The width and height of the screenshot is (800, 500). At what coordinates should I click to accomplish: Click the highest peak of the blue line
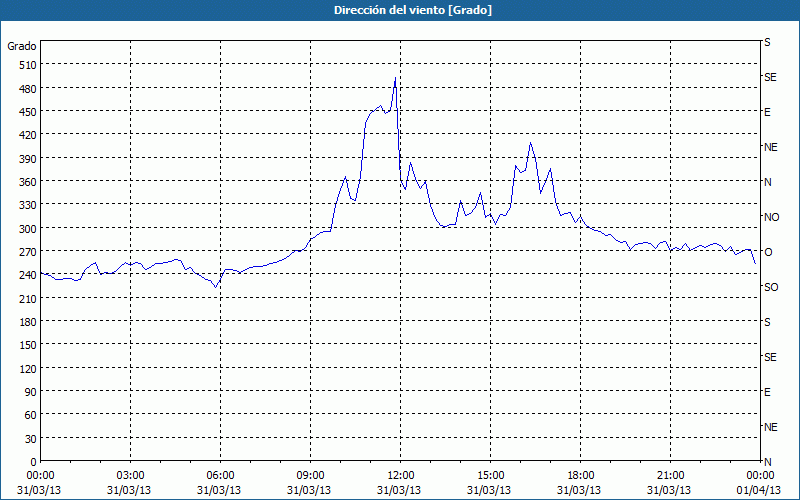coord(395,78)
